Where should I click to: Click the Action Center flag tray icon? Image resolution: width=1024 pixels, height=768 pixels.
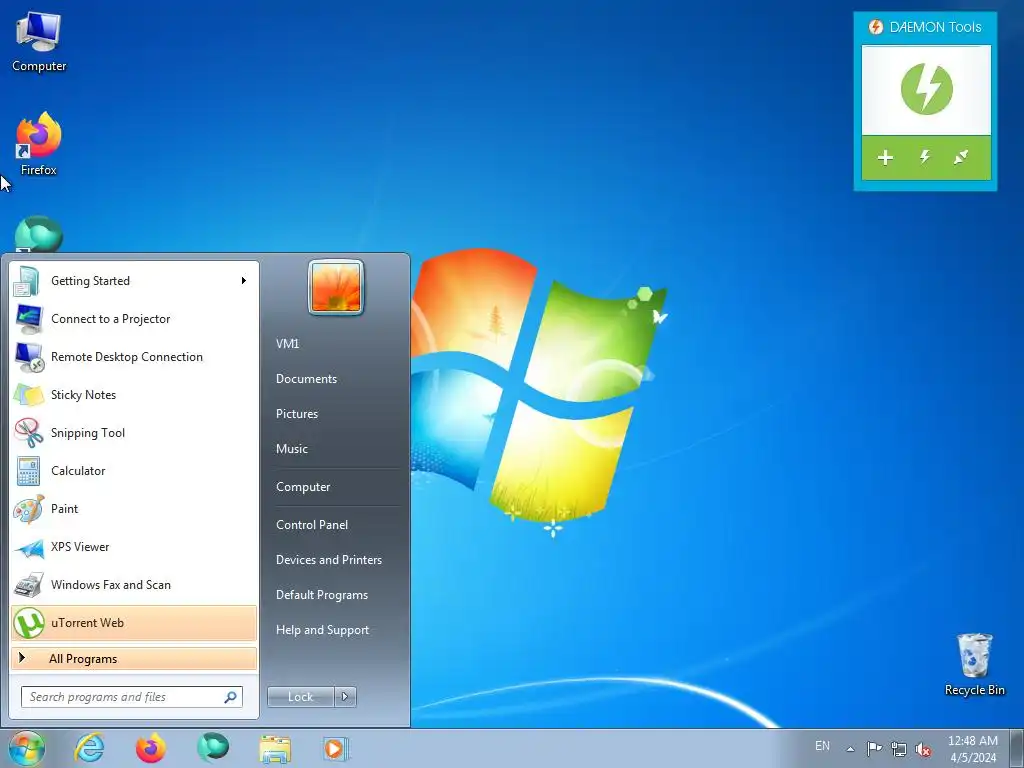874,748
